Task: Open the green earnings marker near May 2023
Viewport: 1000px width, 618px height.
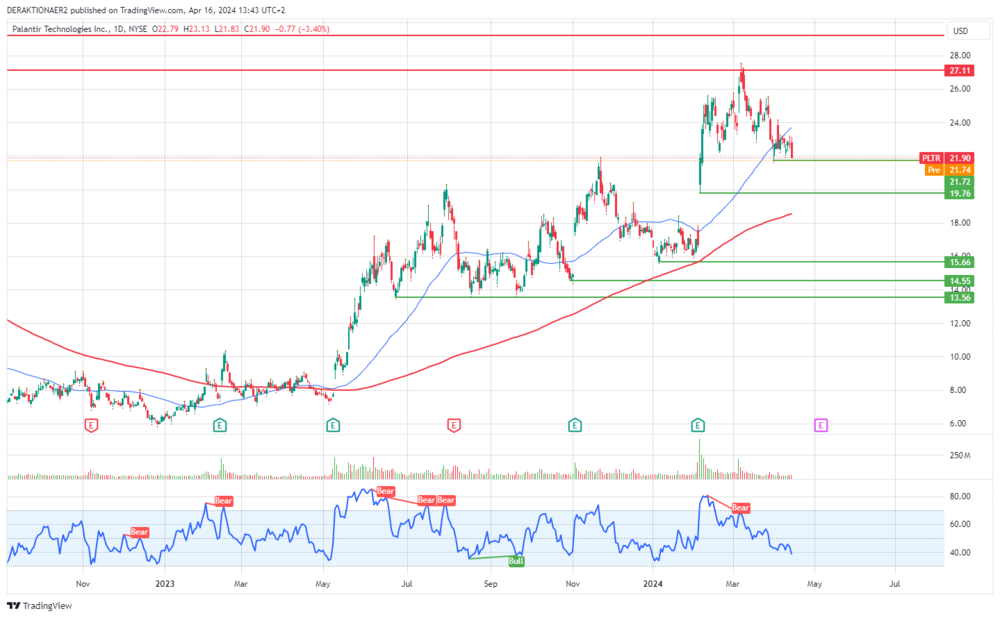Action: click(332, 425)
